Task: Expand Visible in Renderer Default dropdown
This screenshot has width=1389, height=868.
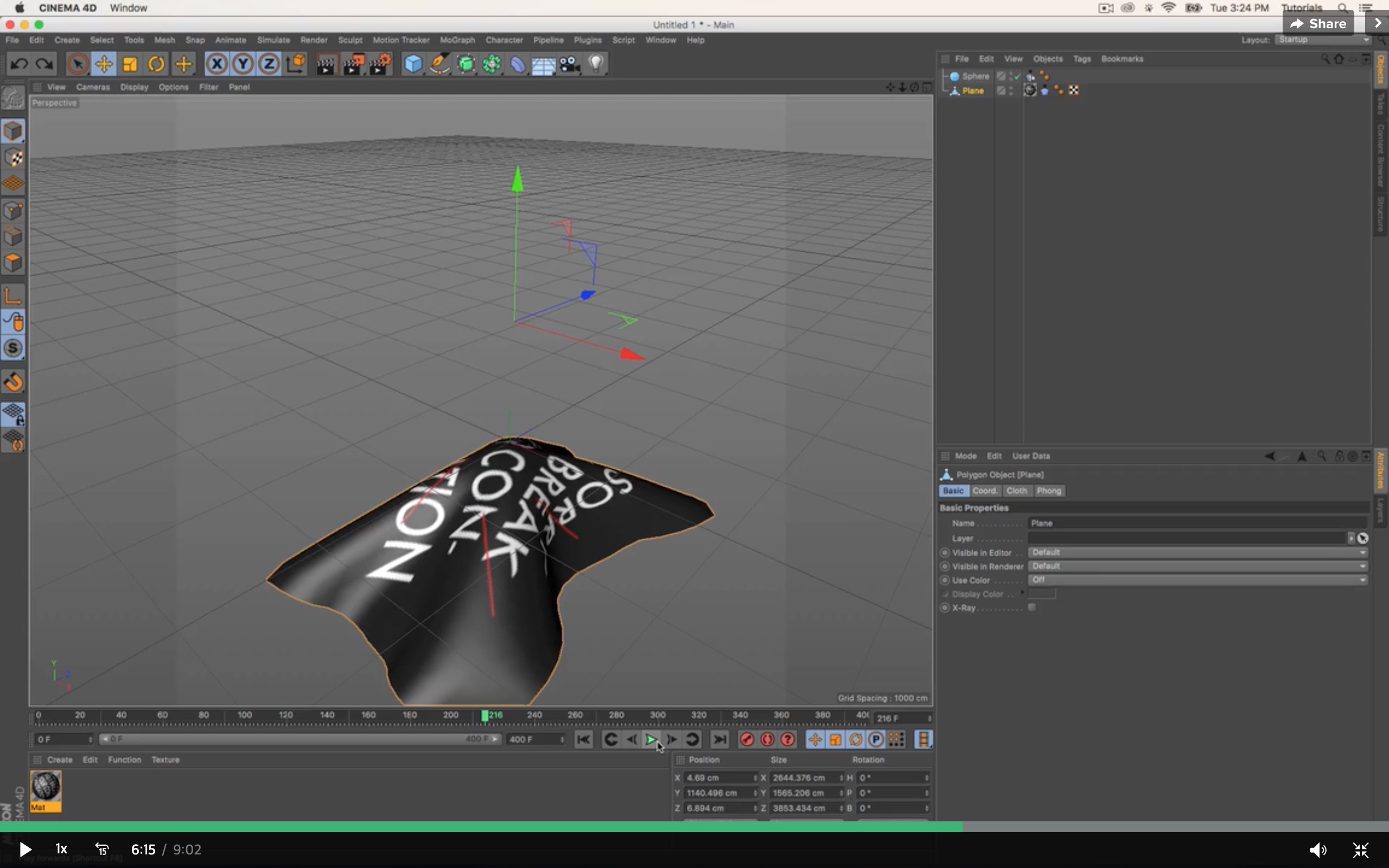Action: [1363, 566]
